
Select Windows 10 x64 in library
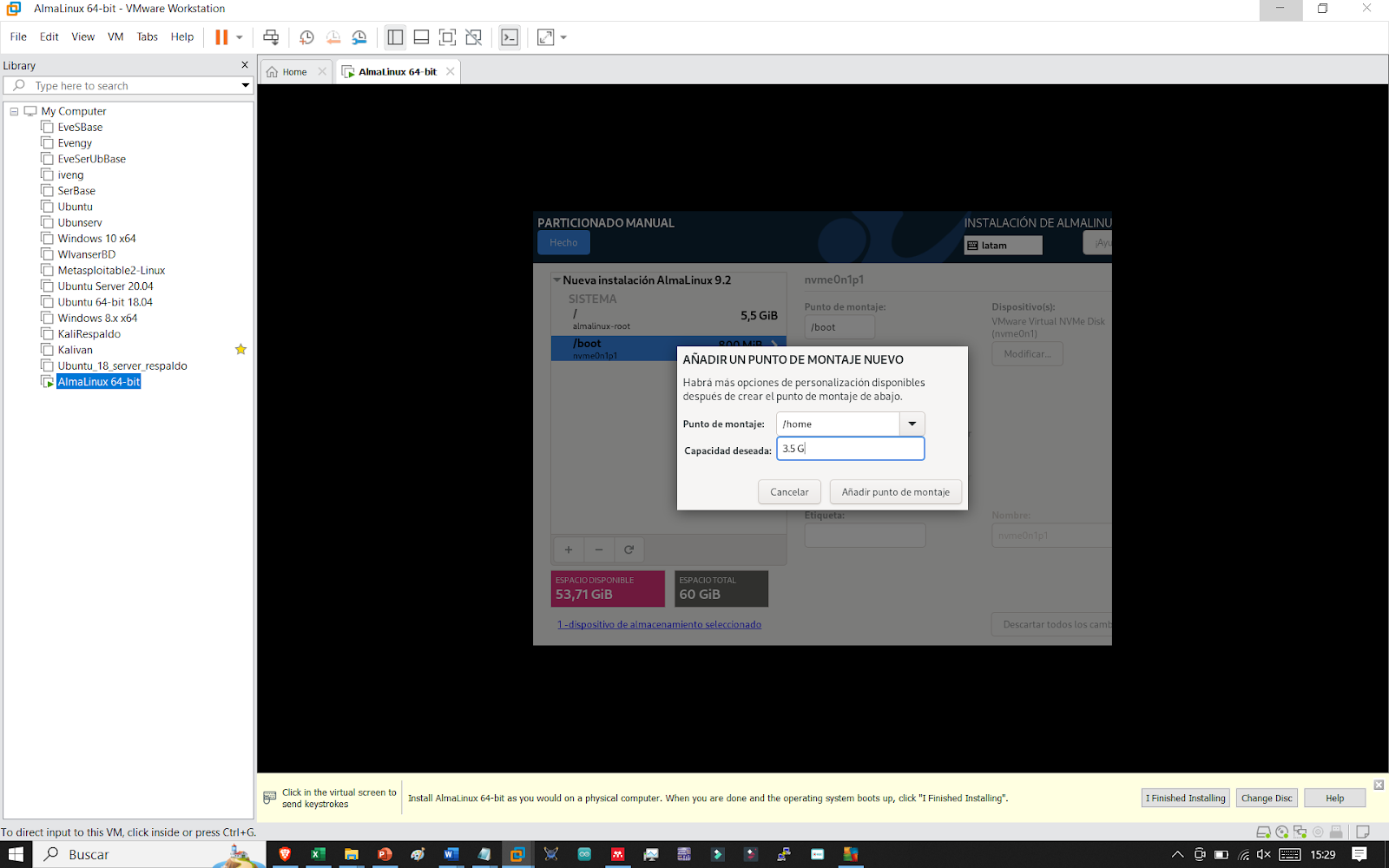(x=96, y=239)
